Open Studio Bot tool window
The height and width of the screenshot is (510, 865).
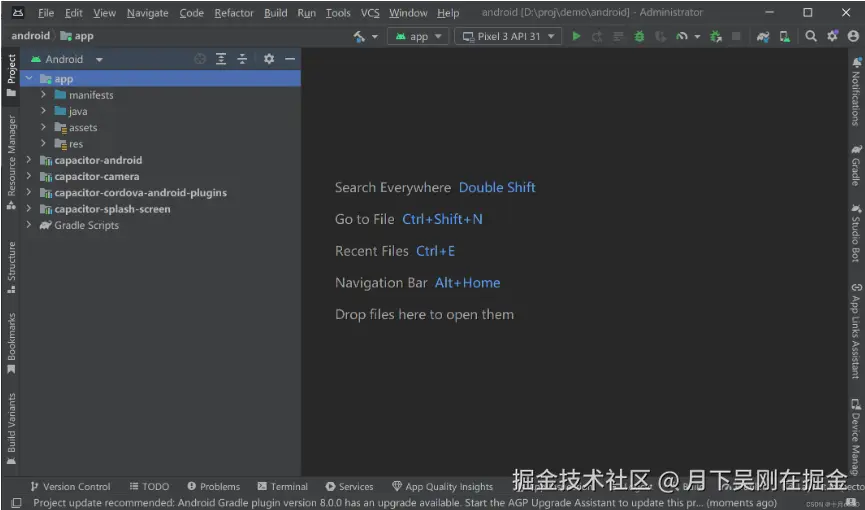tap(856, 232)
